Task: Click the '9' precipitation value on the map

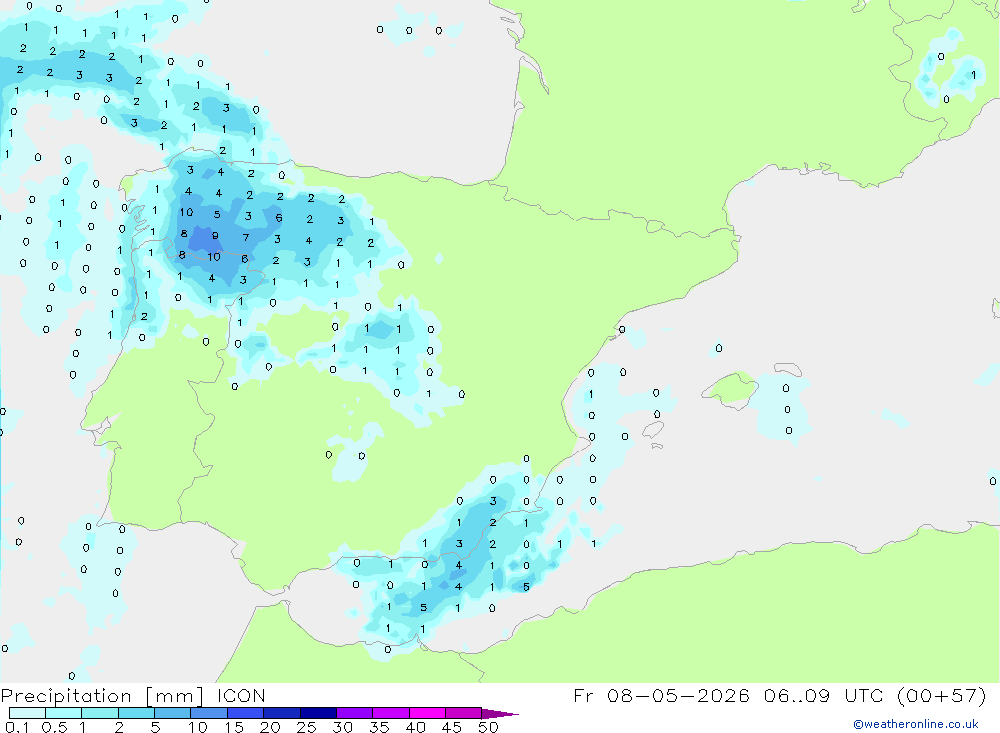Action: (x=215, y=235)
